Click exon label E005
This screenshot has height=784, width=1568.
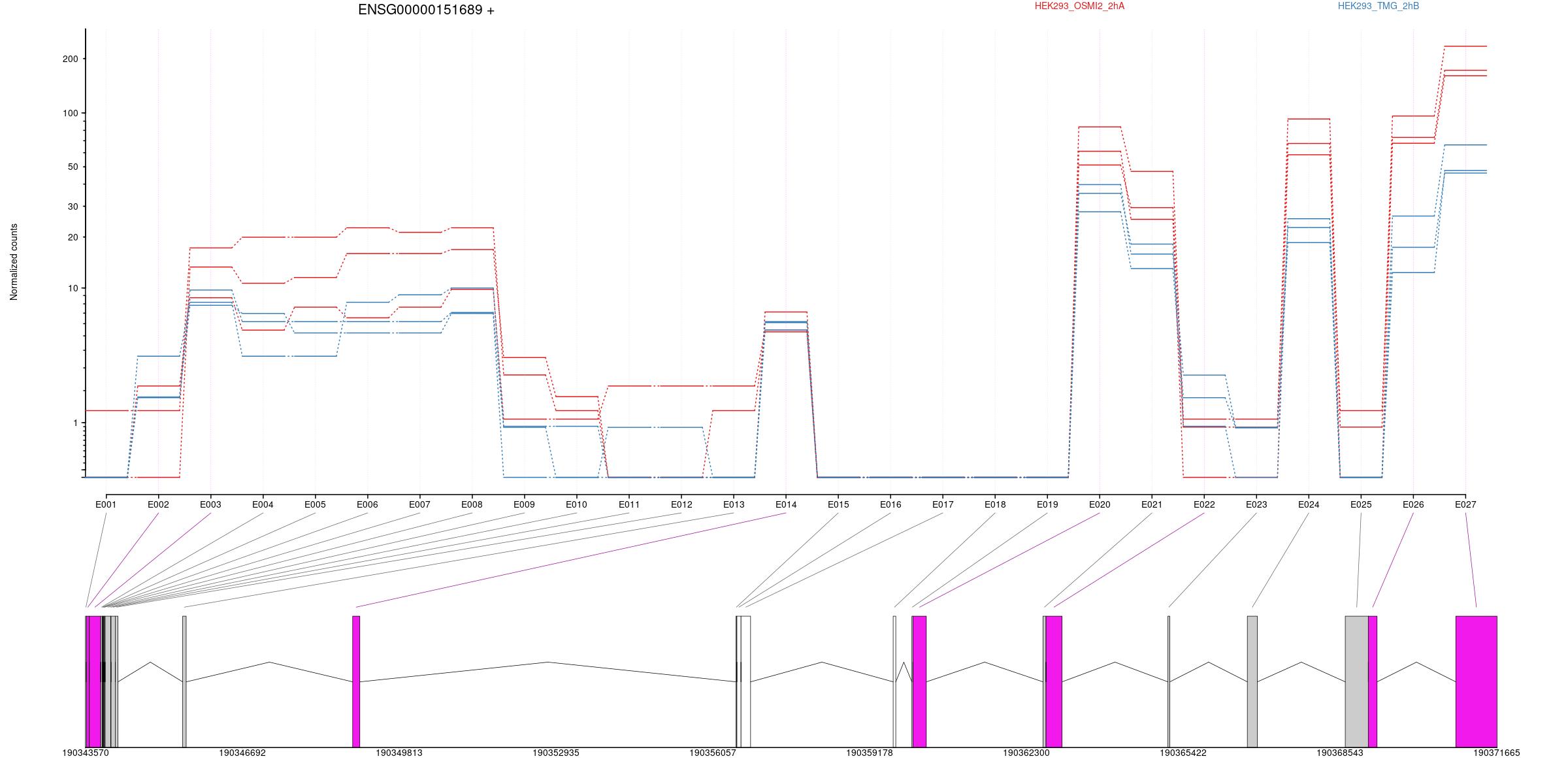(x=315, y=504)
